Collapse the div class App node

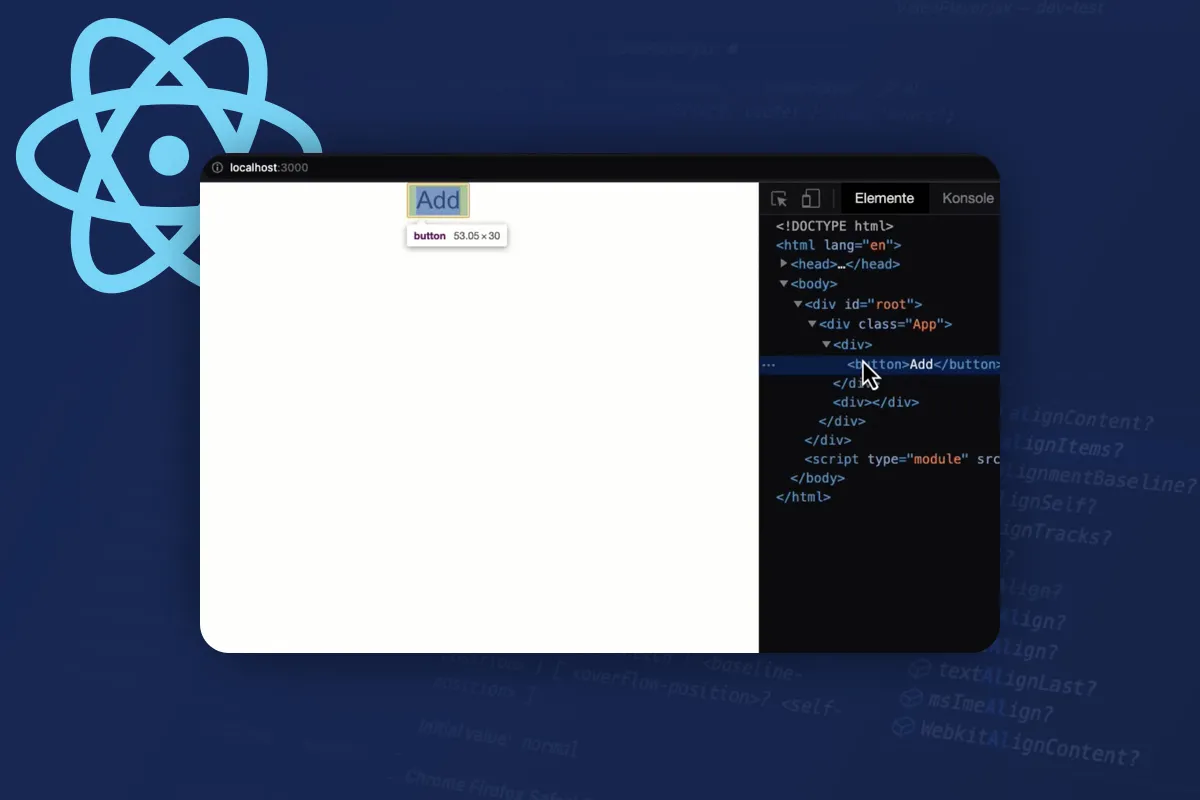point(812,324)
